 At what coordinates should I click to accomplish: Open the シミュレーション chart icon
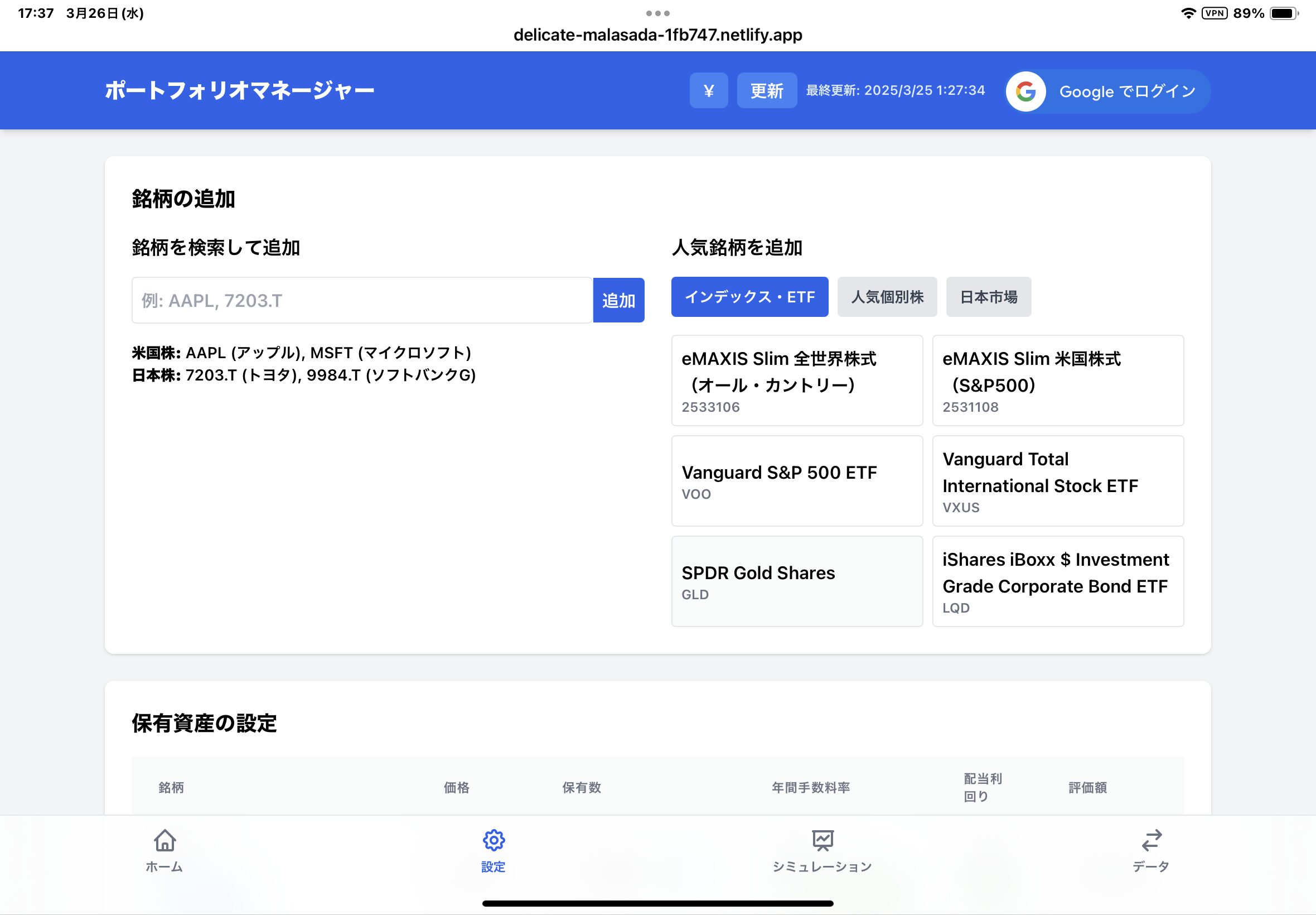[822, 840]
